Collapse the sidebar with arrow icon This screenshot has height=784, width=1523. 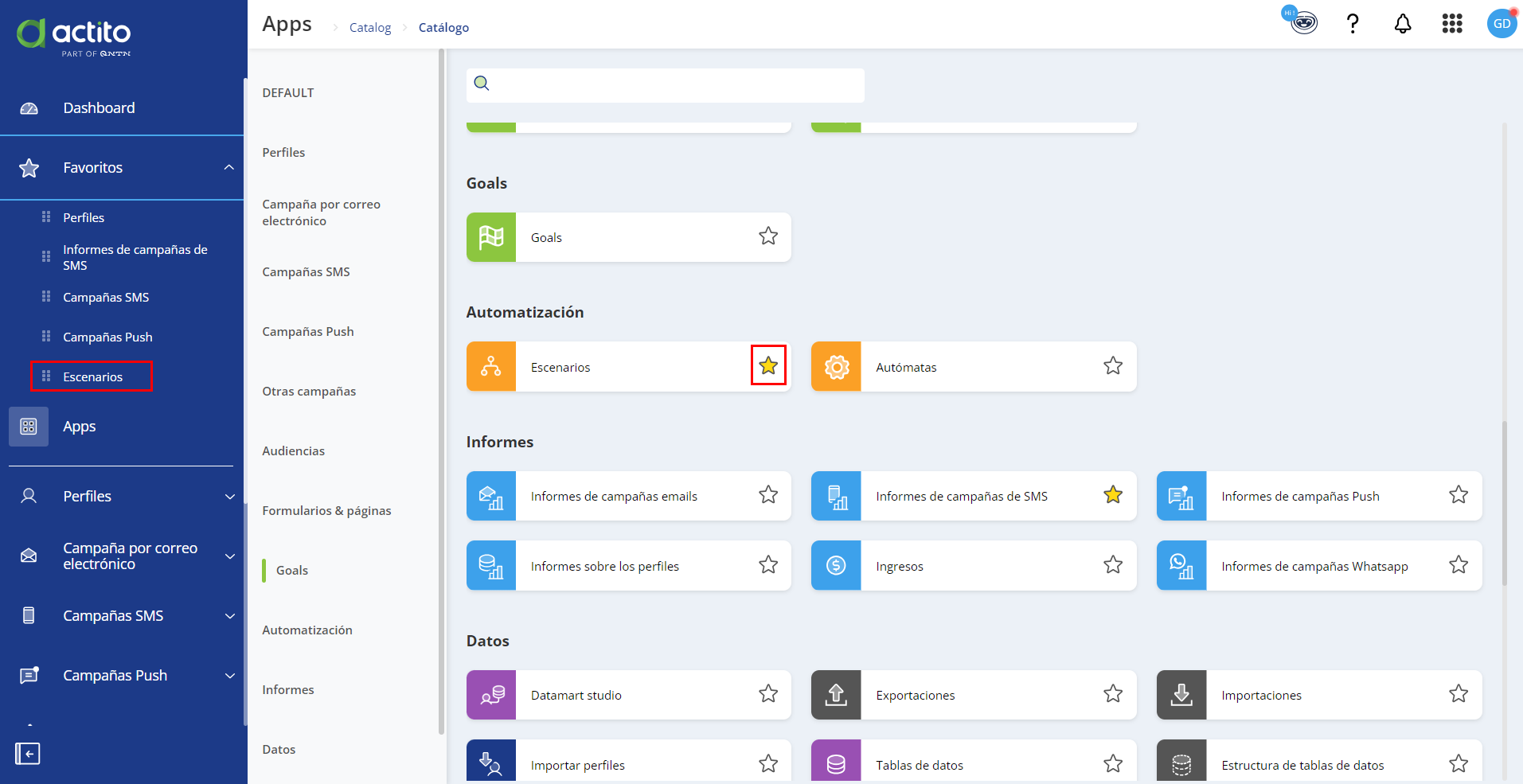coord(28,753)
